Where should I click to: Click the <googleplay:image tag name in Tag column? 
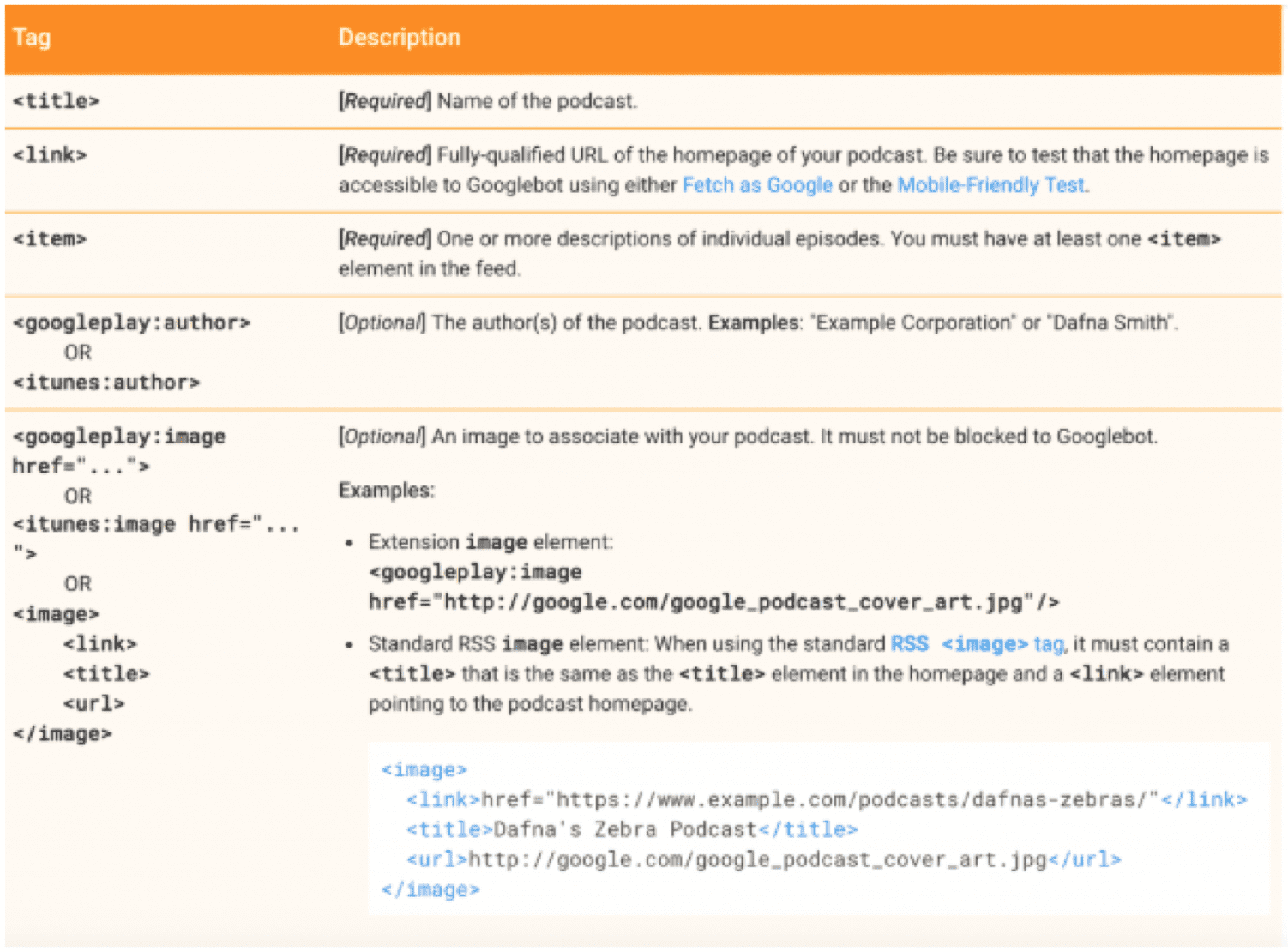[119, 437]
